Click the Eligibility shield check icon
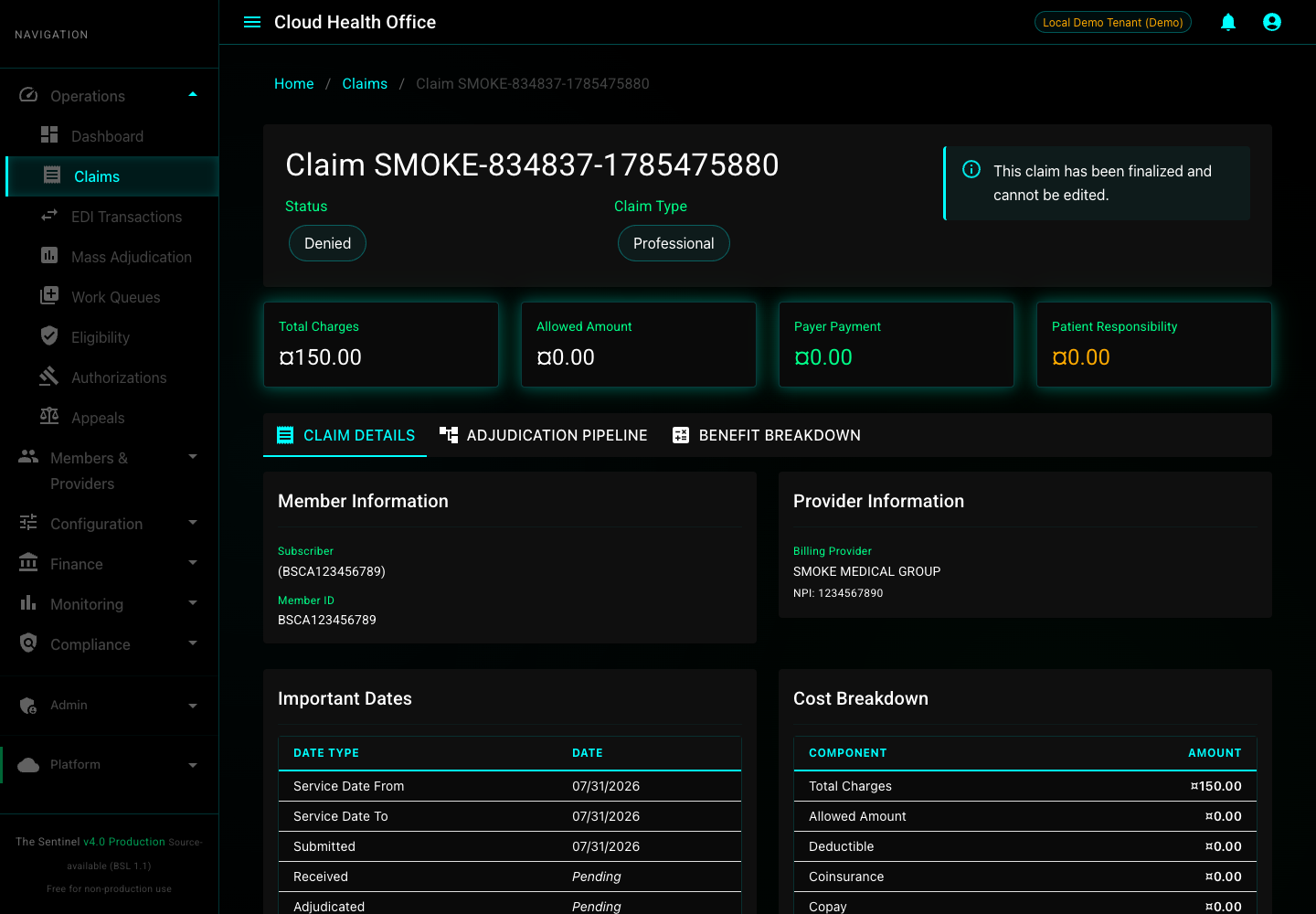1316x914 pixels. [49, 336]
